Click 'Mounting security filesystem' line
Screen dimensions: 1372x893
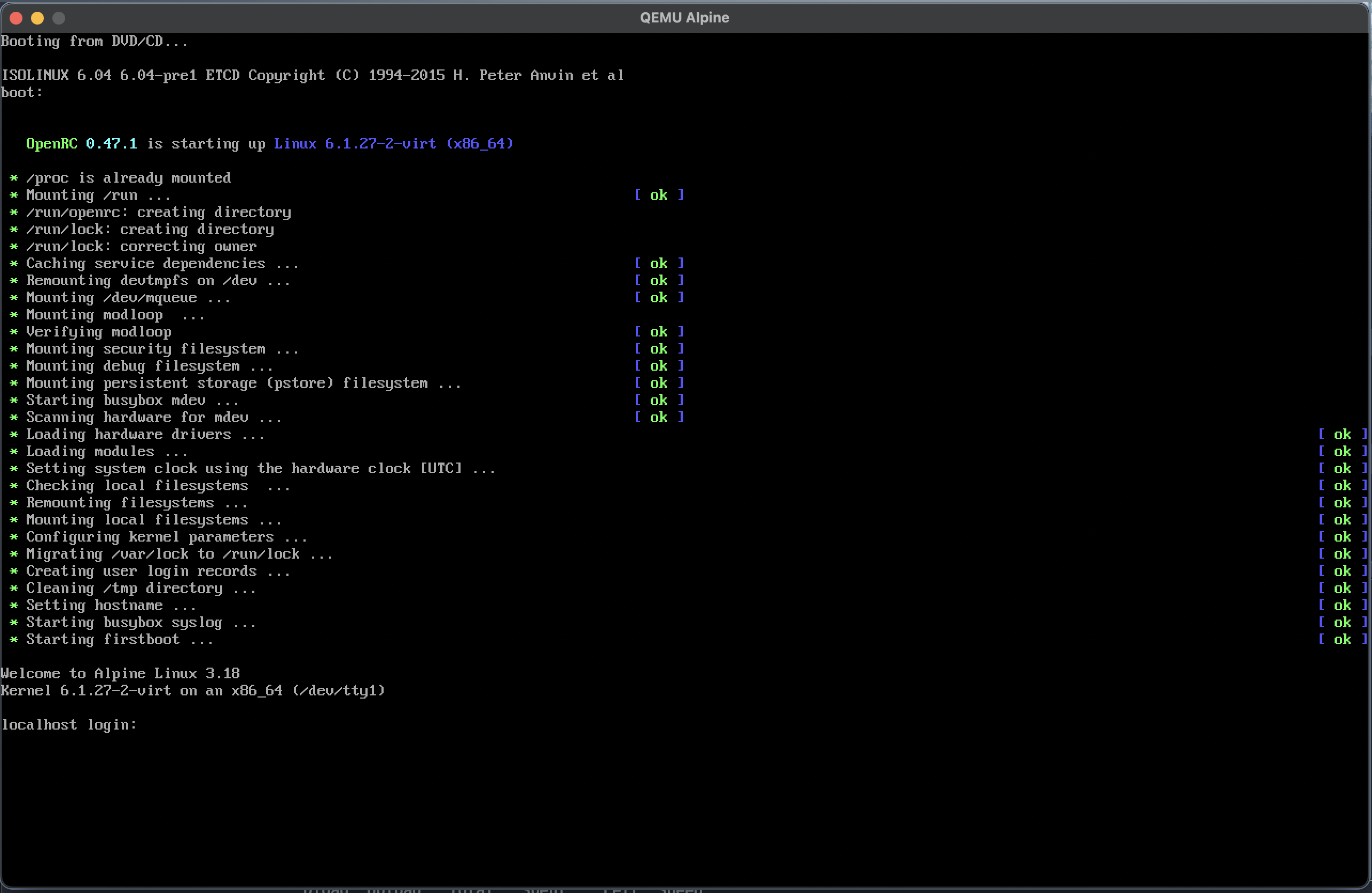162,349
